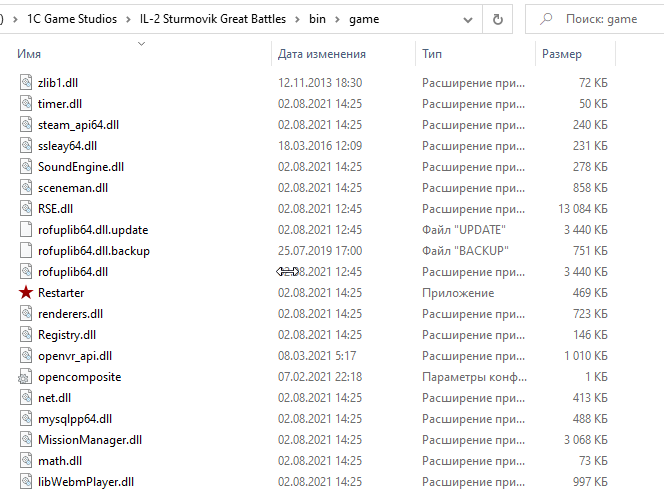Click the rofuplib64.dll file icon
The height and width of the screenshot is (490, 664).
(x=26, y=272)
